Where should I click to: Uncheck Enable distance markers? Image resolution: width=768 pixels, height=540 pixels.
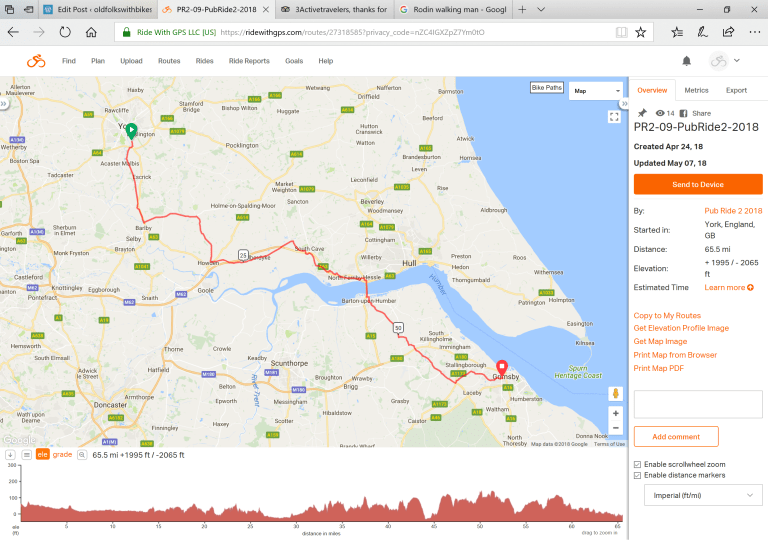tap(639, 475)
